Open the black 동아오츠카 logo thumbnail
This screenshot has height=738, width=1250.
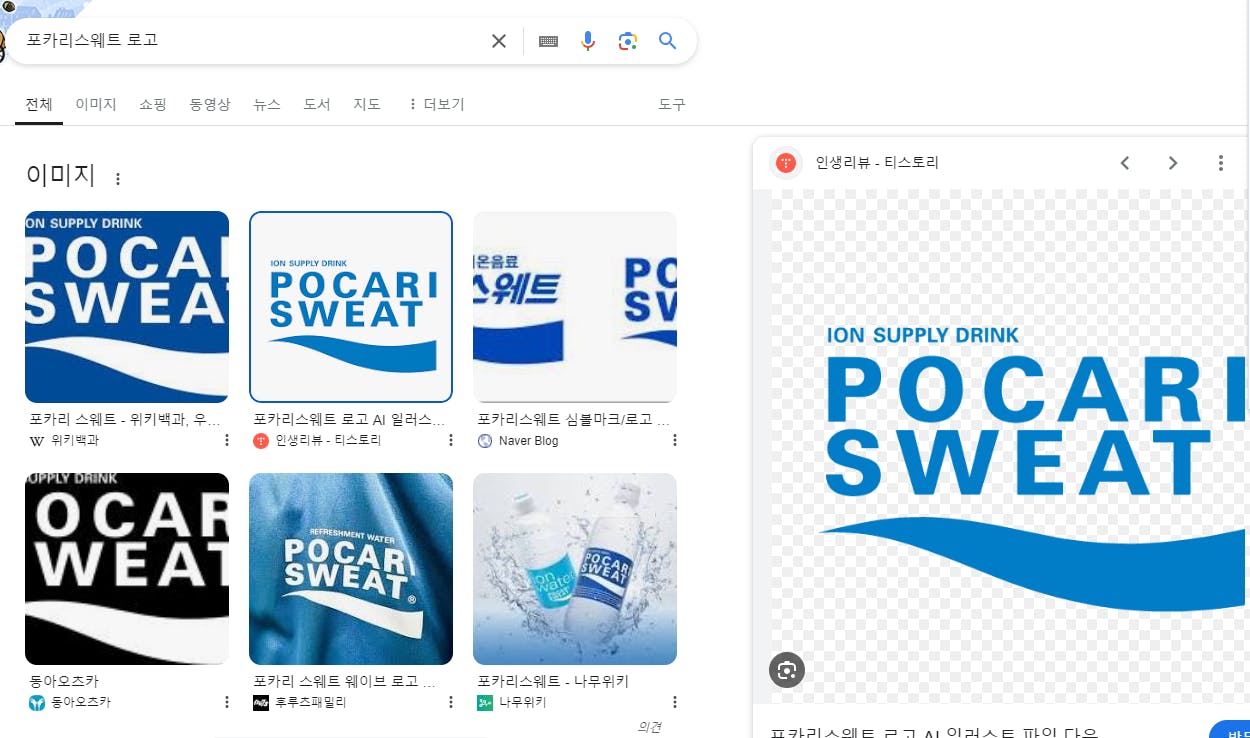click(x=127, y=569)
